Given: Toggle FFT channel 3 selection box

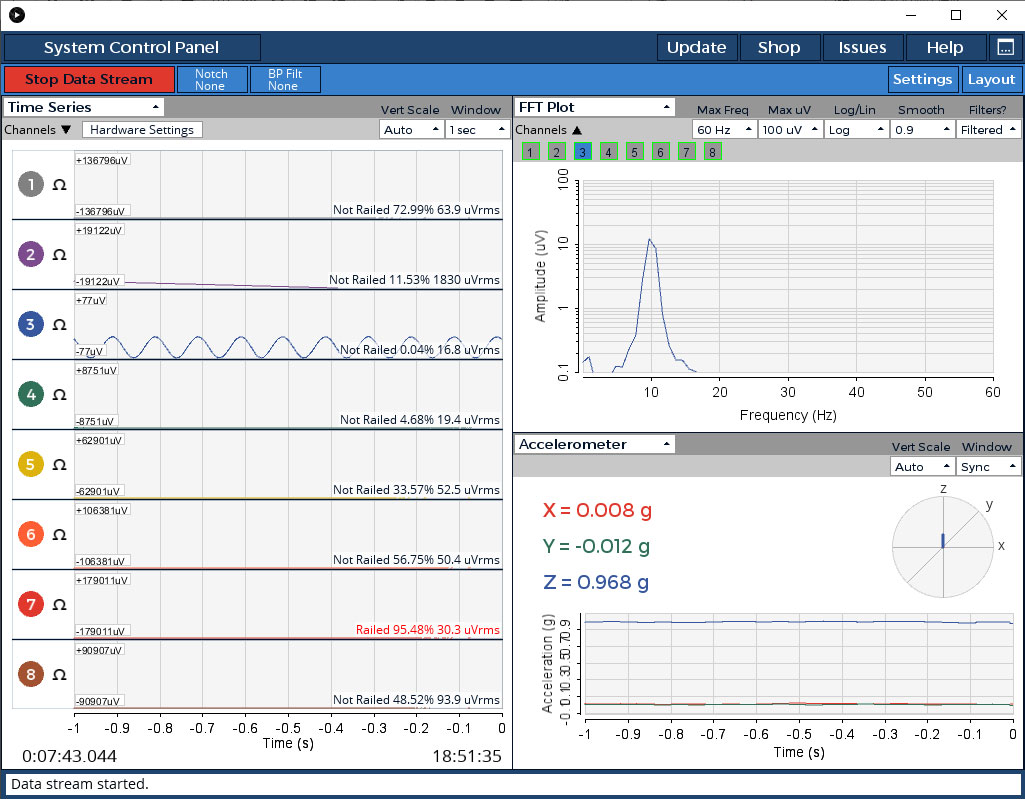Looking at the screenshot, I should (x=582, y=152).
